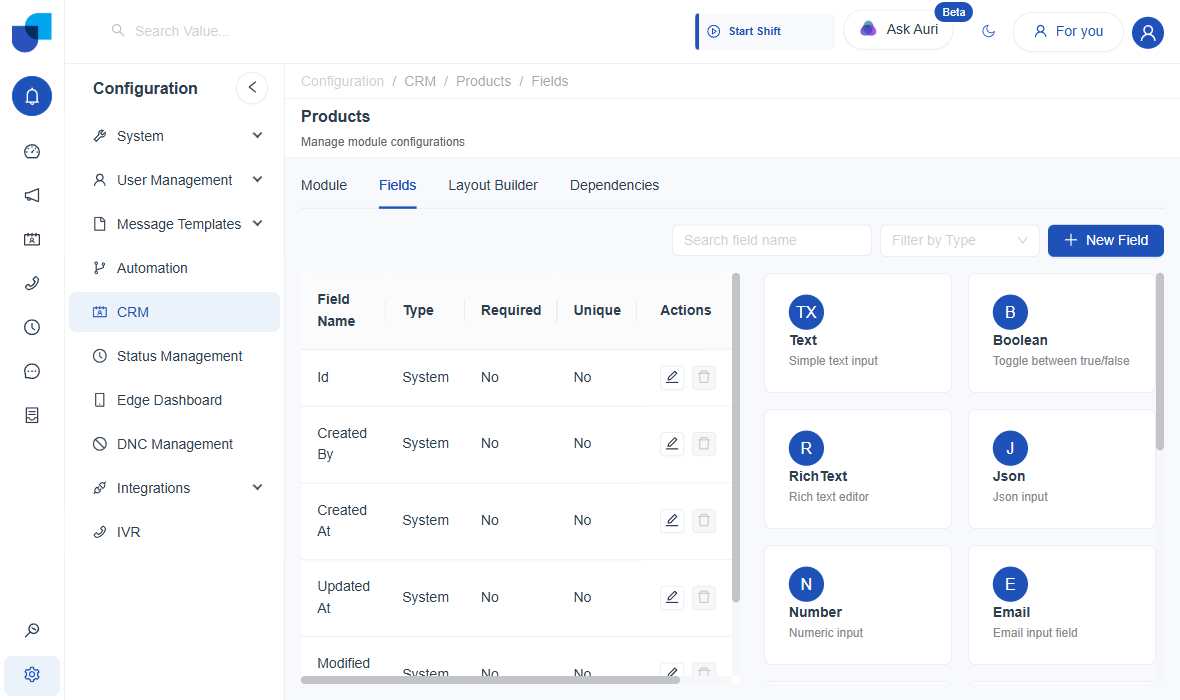The height and width of the screenshot is (700, 1180).
Task: Expand the User Management section
Action: tap(175, 180)
